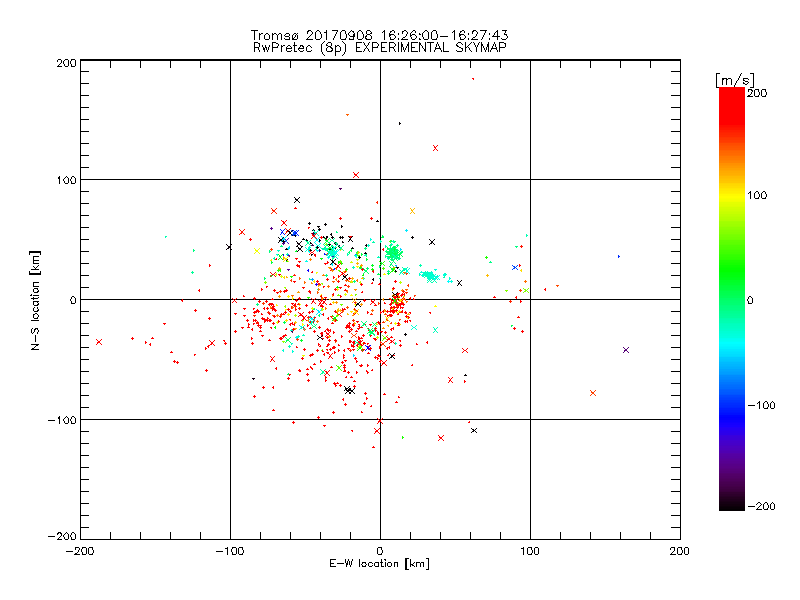Image resolution: width=800 pixels, height=600 pixels.
Task: Click the title line 'Tromsø 20170908 16:26:00-16:27:43'
Action: click(x=379, y=35)
